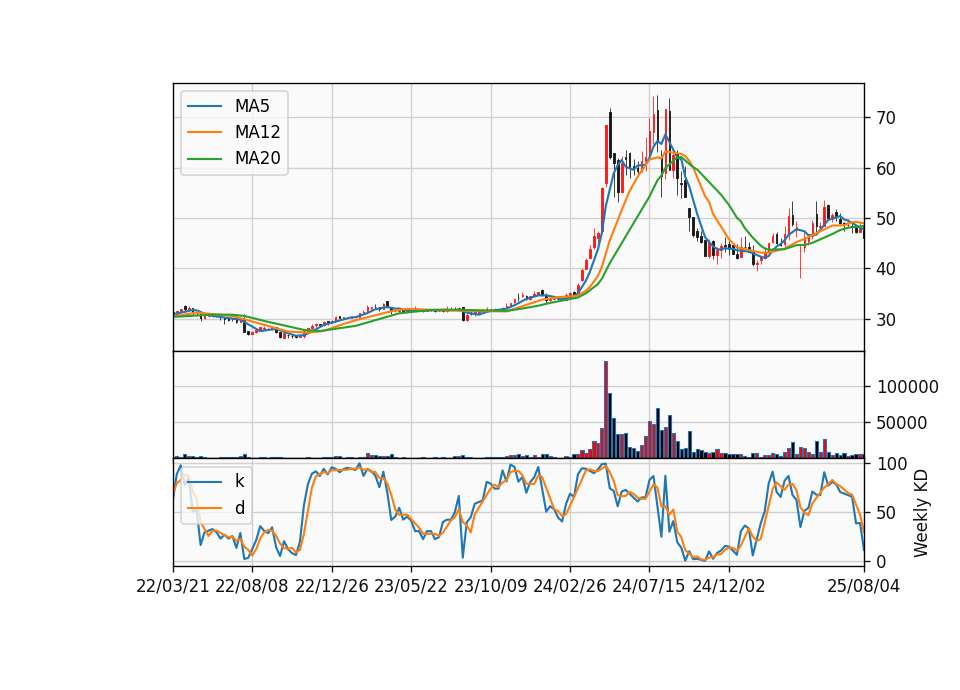960x690 pixels.
Task: Click the MA5 legend label
Action: click(252, 106)
